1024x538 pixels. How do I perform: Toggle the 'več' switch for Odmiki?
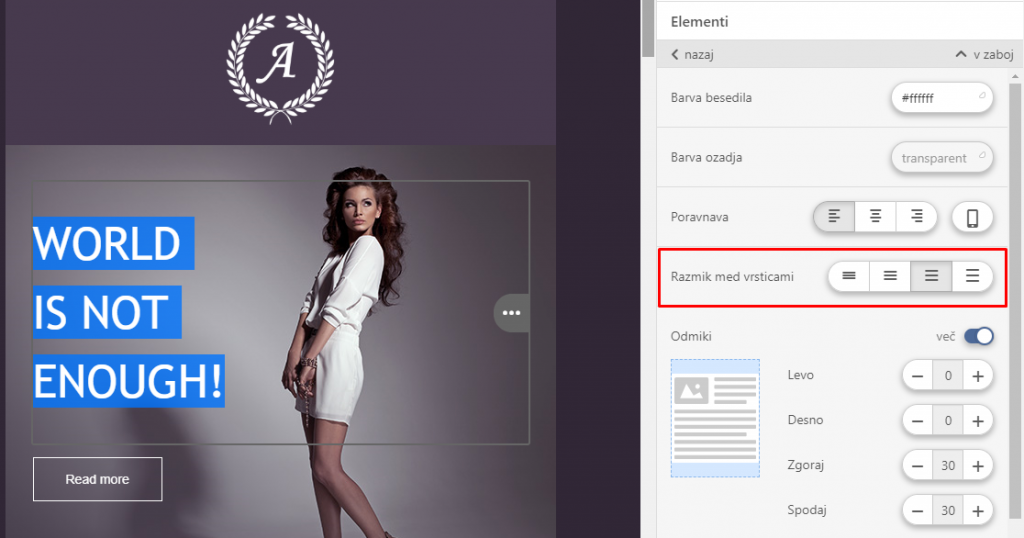coord(978,336)
